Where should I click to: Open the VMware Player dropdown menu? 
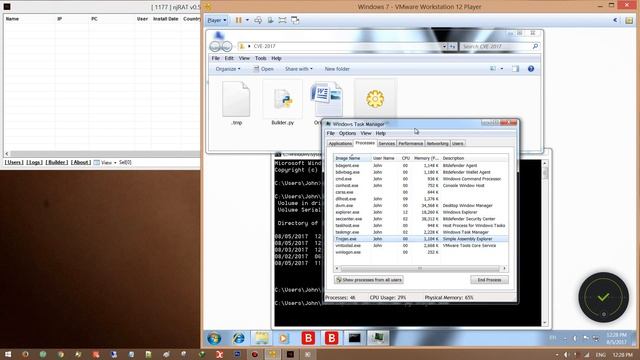217,20
